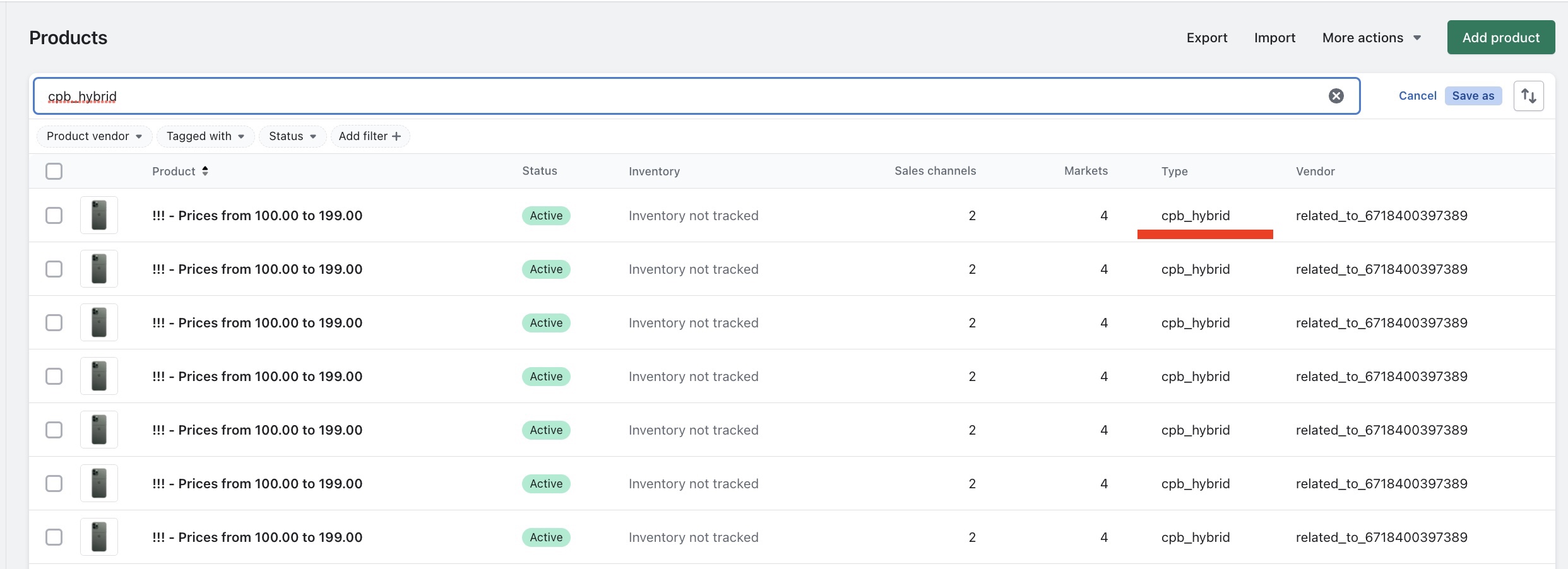Click the plus icon on Add filter
This screenshot has height=569, width=1568.
(x=396, y=136)
